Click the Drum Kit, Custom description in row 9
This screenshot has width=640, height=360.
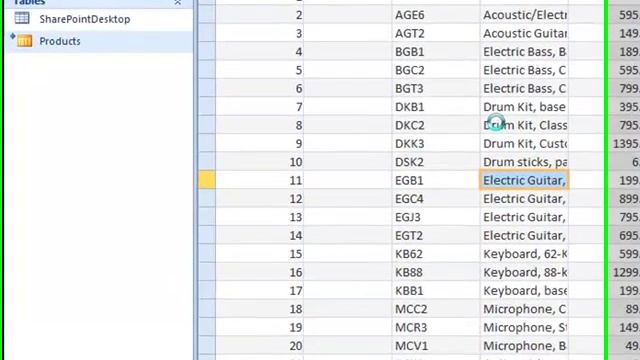coord(524,143)
